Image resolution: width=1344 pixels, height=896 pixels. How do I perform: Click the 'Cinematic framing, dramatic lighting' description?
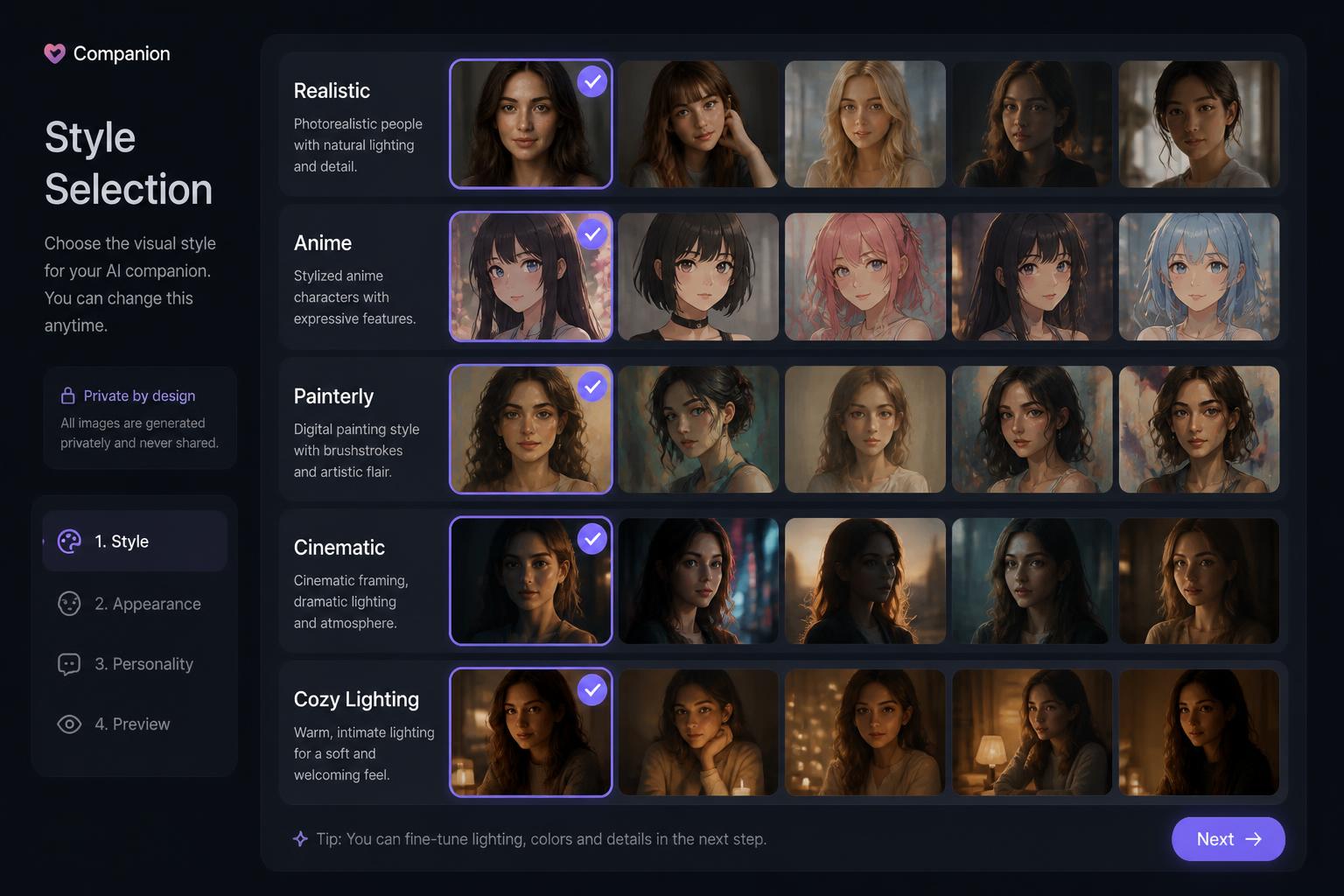tap(351, 602)
